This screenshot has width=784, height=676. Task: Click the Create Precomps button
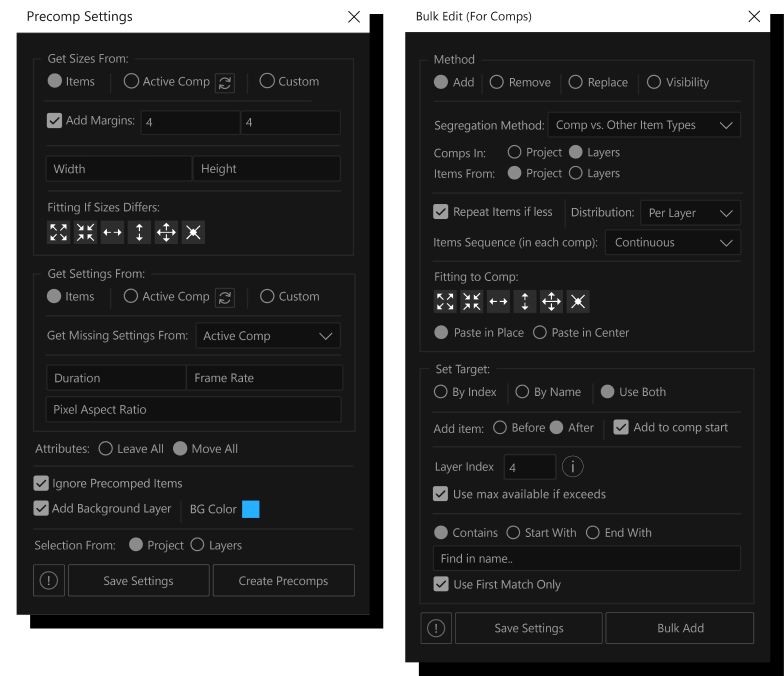tap(283, 581)
